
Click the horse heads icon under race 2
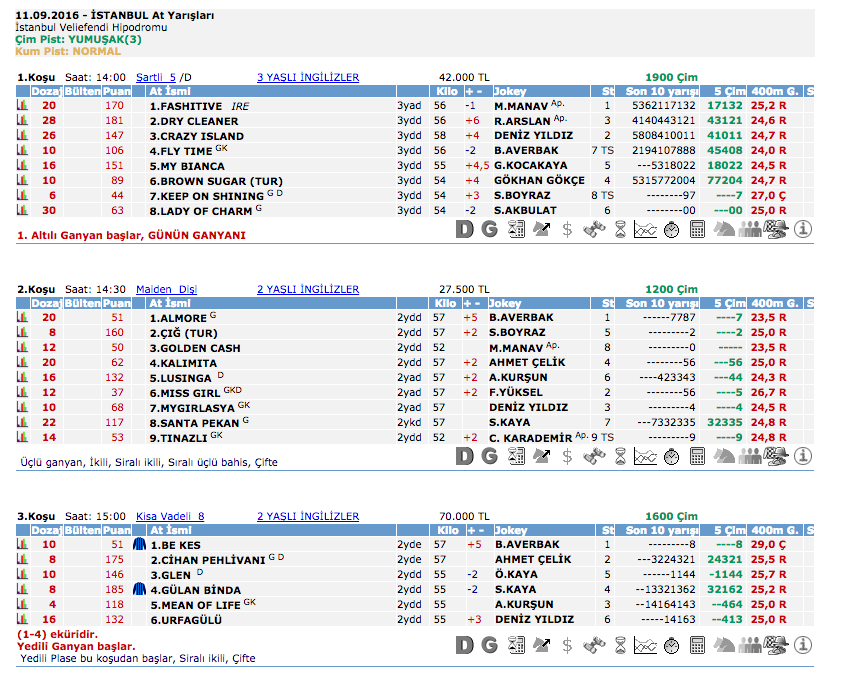pyautogui.click(x=724, y=456)
